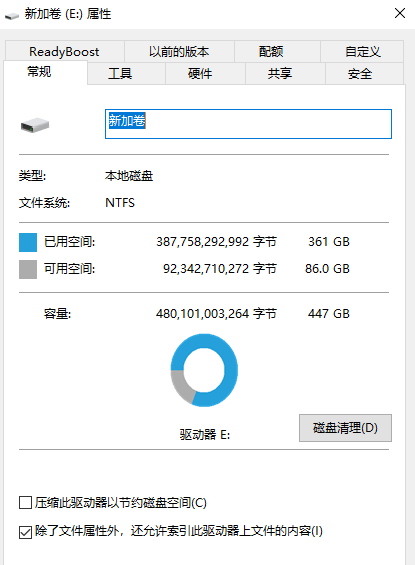Uncheck allow file content indexing checkbox
The height and width of the screenshot is (565, 415).
(25, 532)
